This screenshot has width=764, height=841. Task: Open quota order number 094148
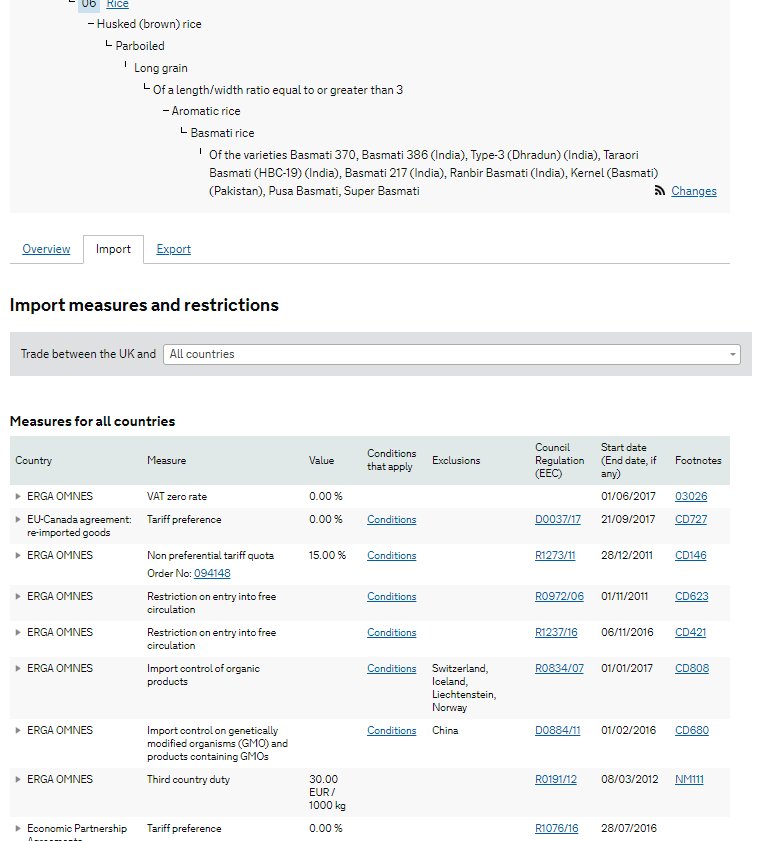[212, 573]
